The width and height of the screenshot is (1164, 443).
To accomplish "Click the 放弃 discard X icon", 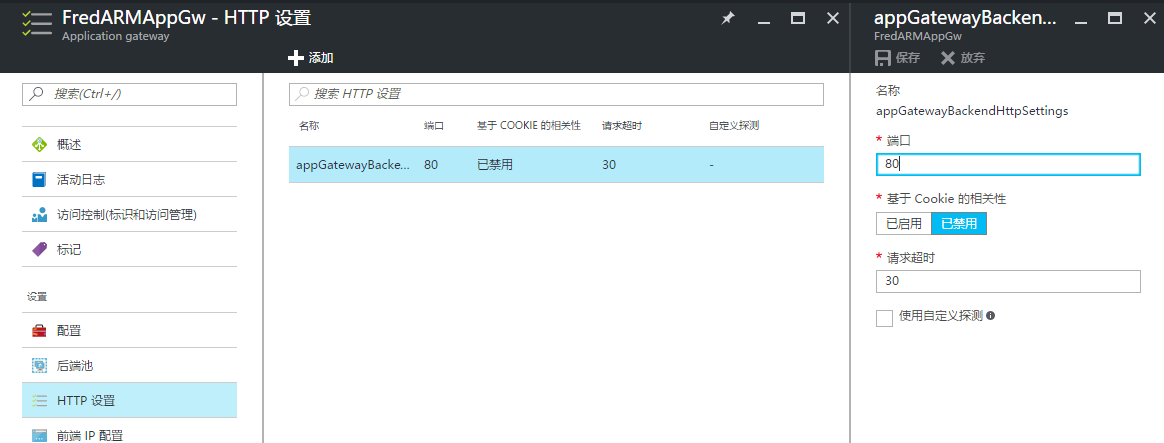I will tap(948, 58).
